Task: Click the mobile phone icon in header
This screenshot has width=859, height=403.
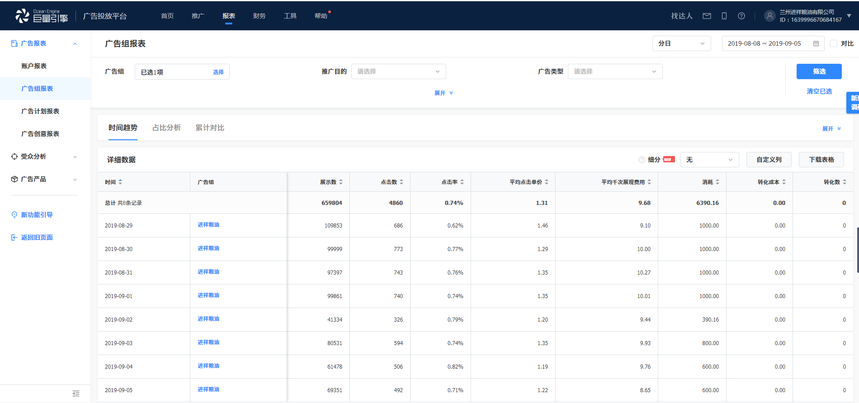Action: click(724, 16)
